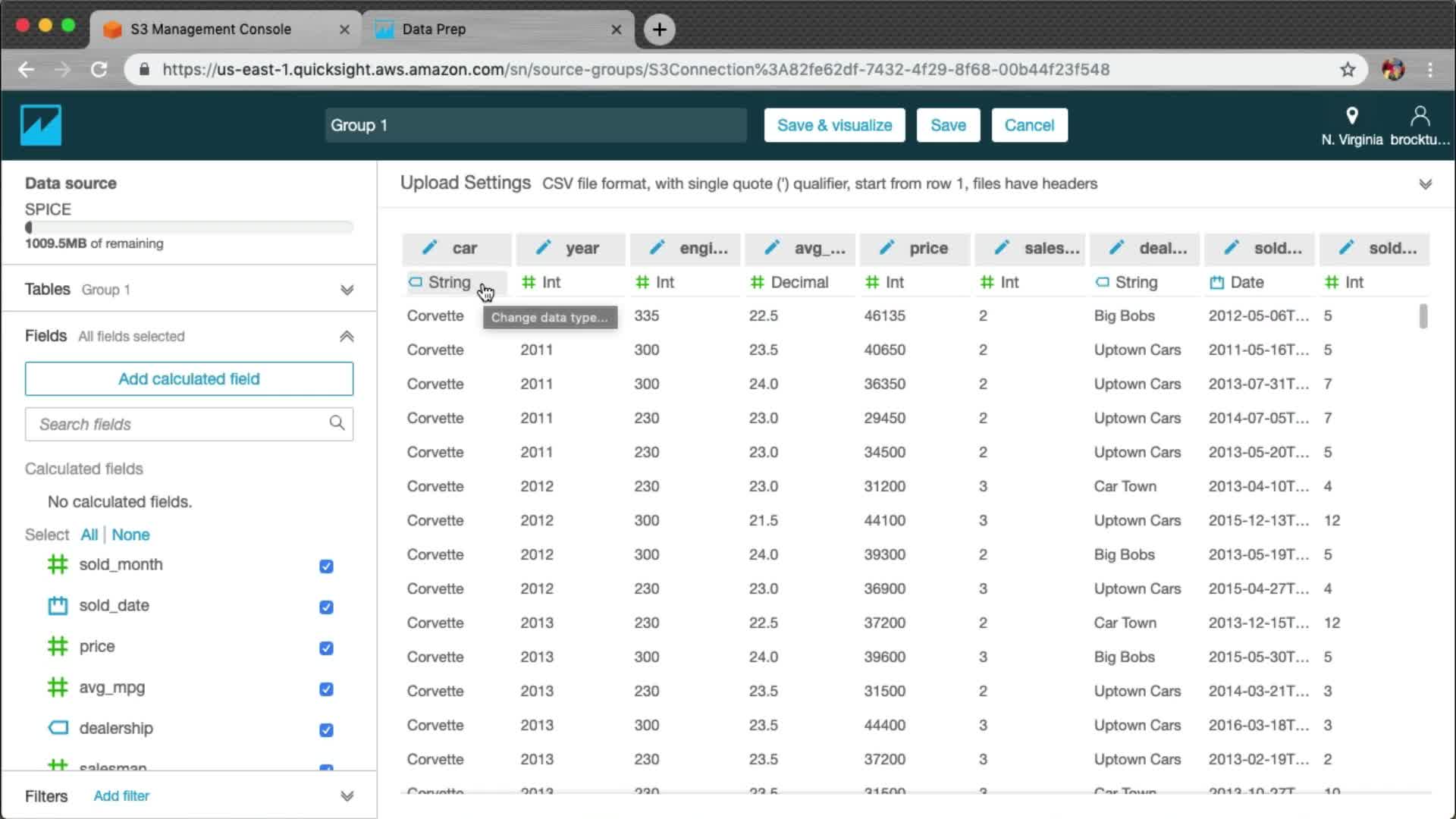Click Save & visualize button

pyautogui.click(x=834, y=125)
